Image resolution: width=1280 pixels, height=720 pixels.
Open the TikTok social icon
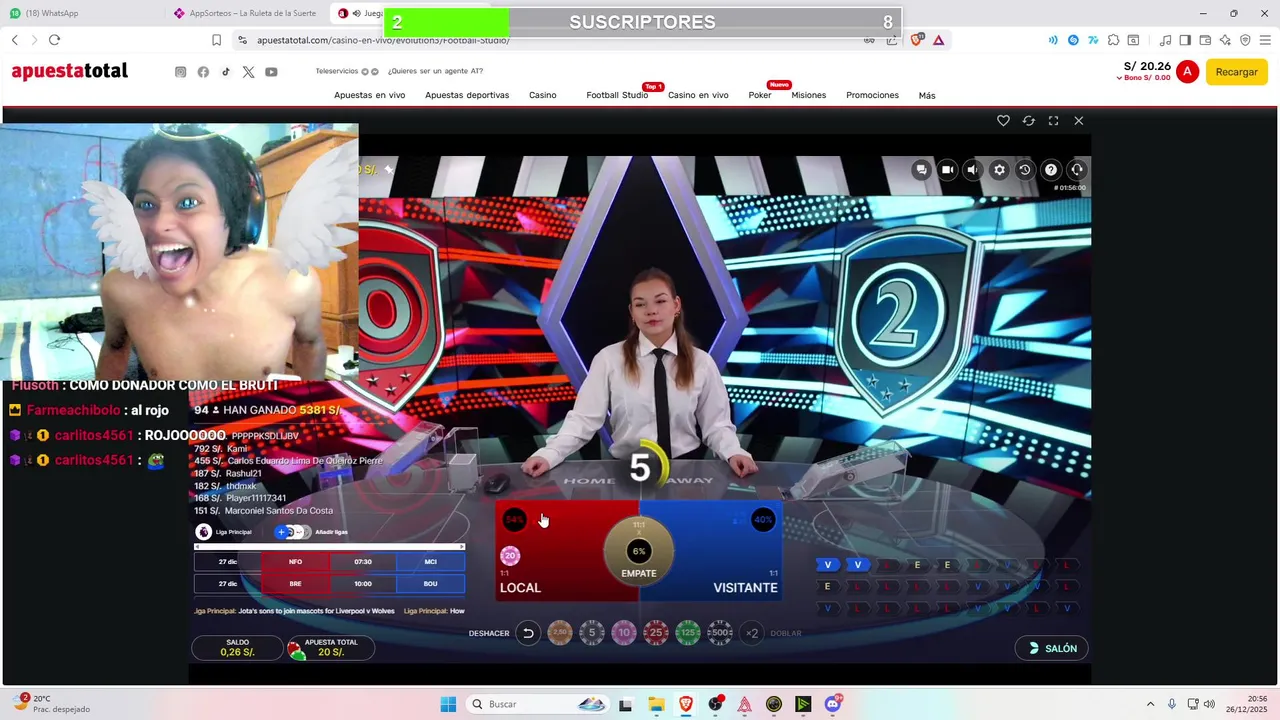[x=226, y=72]
